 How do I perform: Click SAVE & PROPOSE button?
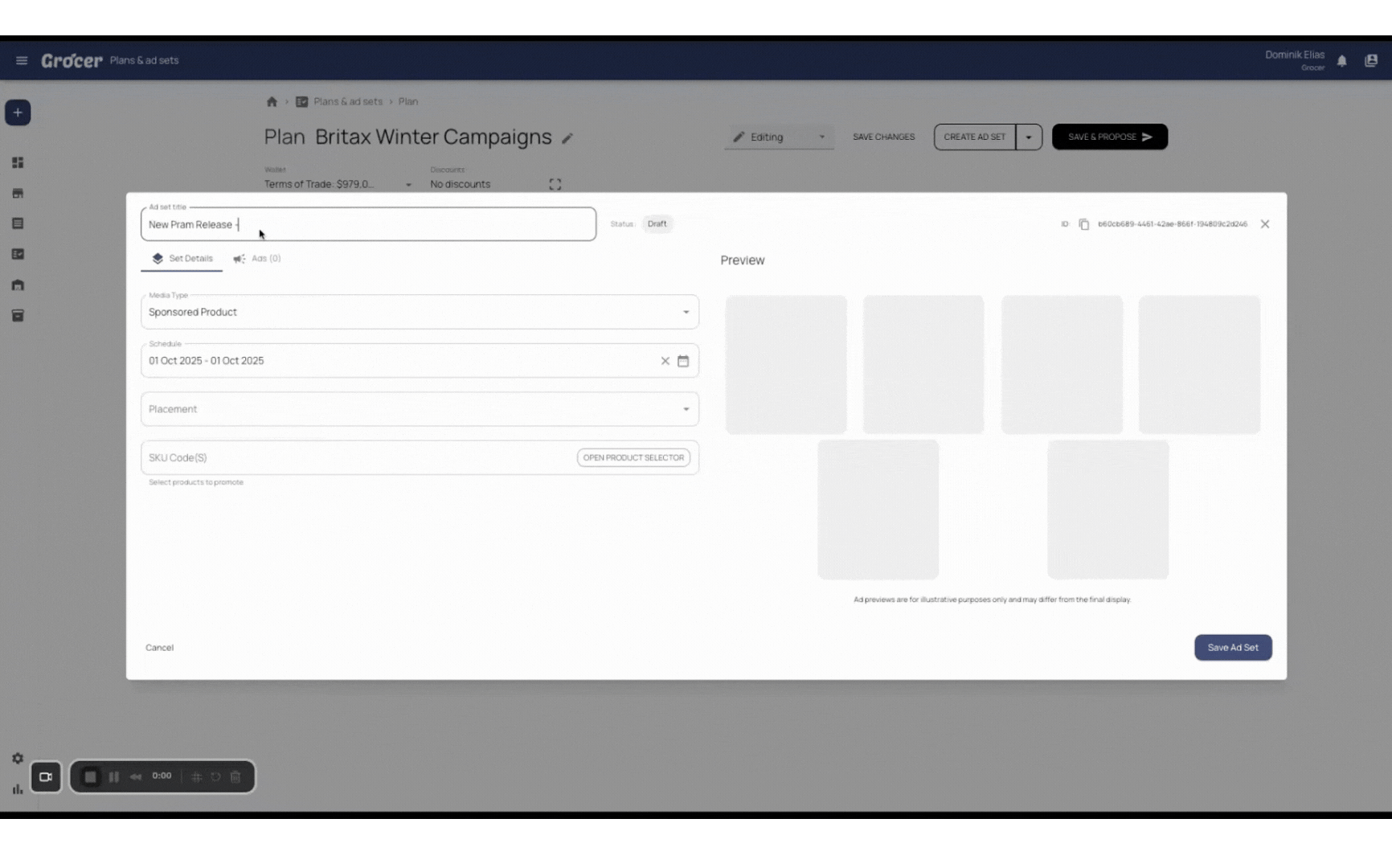[1110, 137]
